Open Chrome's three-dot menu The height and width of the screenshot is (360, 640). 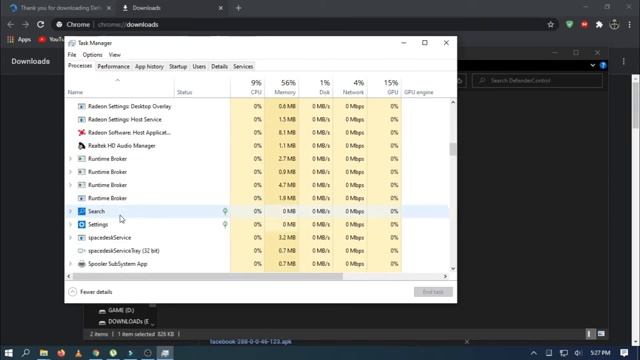pyautogui.click(x=629, y=24)
